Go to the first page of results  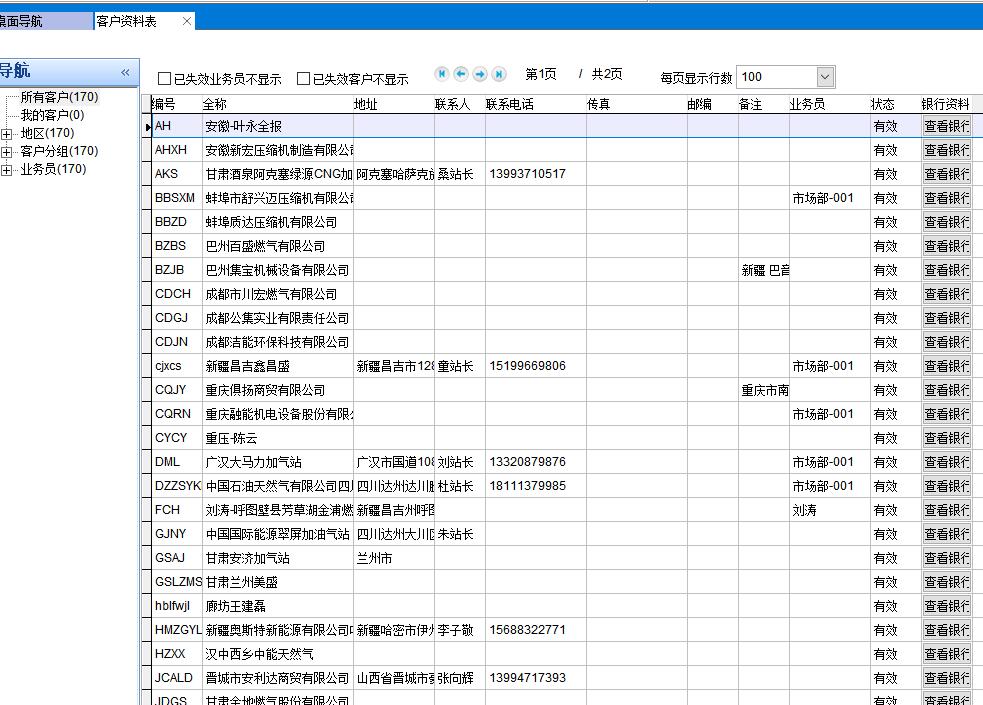(x=442, y=74)
